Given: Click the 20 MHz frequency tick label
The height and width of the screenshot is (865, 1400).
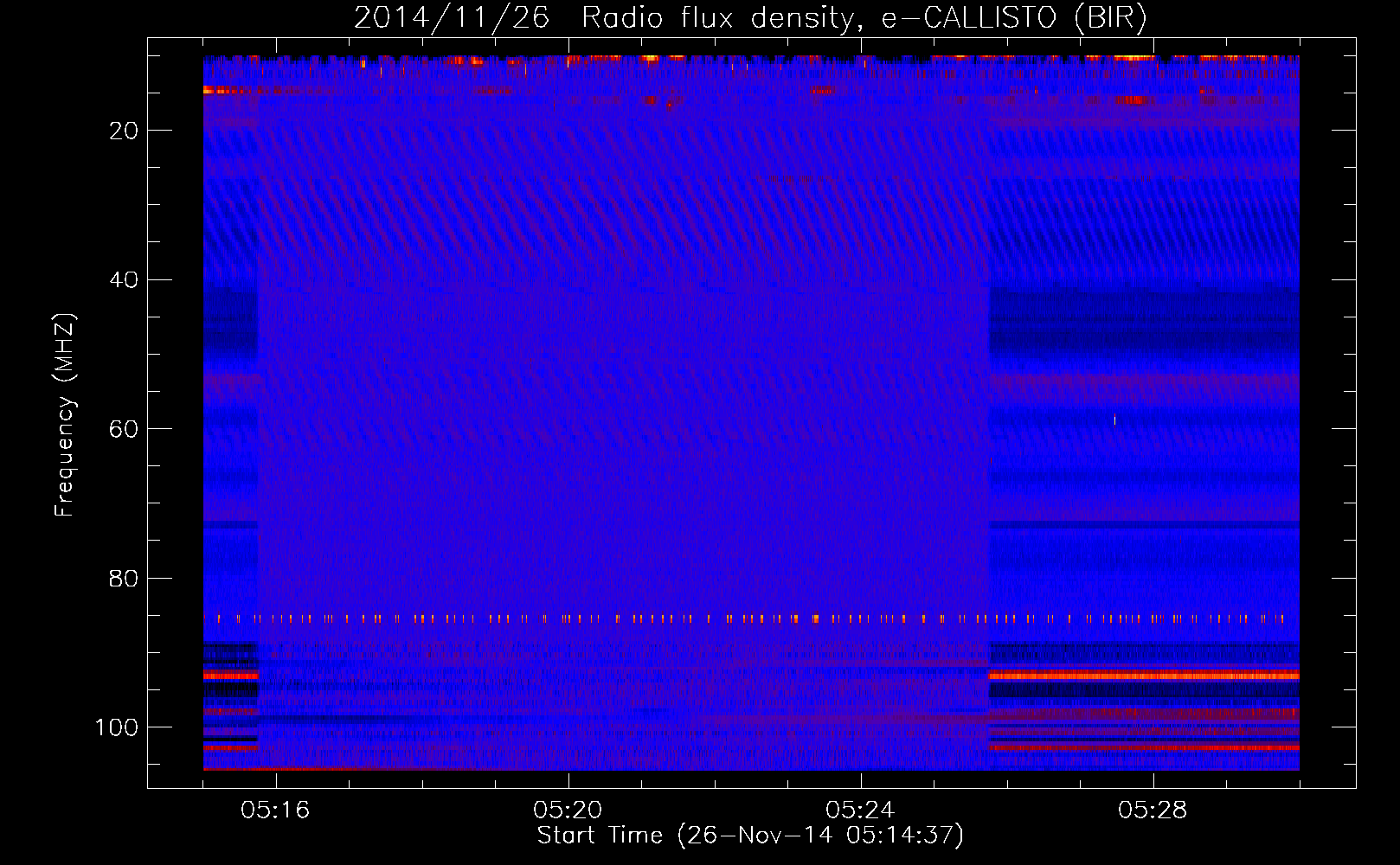Looking at the screenshot, I should click(x=125, y=131).
